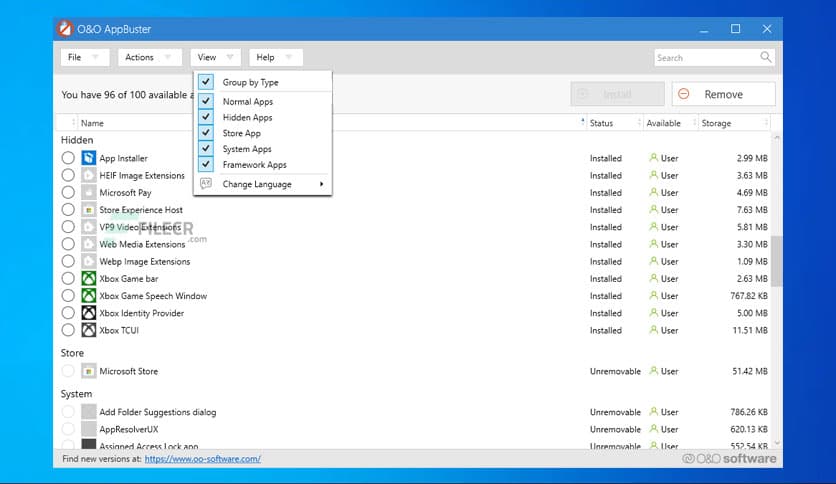Click the Xbox Game Speech Window icon
The image size is (836, 484).
pyautogui.click(x=89, y=295)
